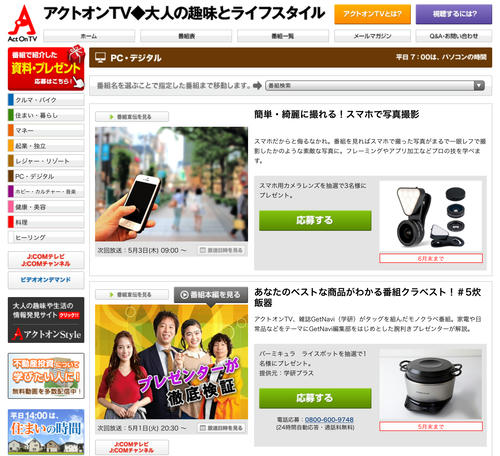The width and height of the screenshot is (500, 456).
Task: Click 応募する for the smartphone camera lens
Action: click(315, 220)
